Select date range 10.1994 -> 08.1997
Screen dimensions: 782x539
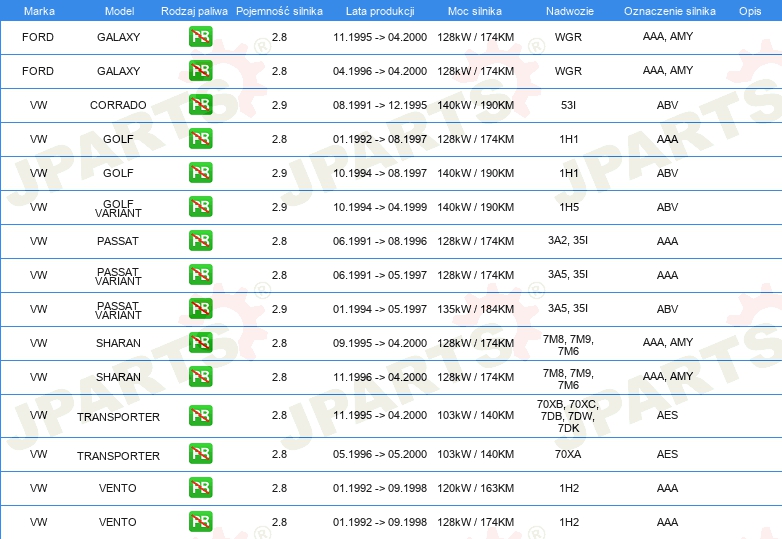click(x=380, y=173)
